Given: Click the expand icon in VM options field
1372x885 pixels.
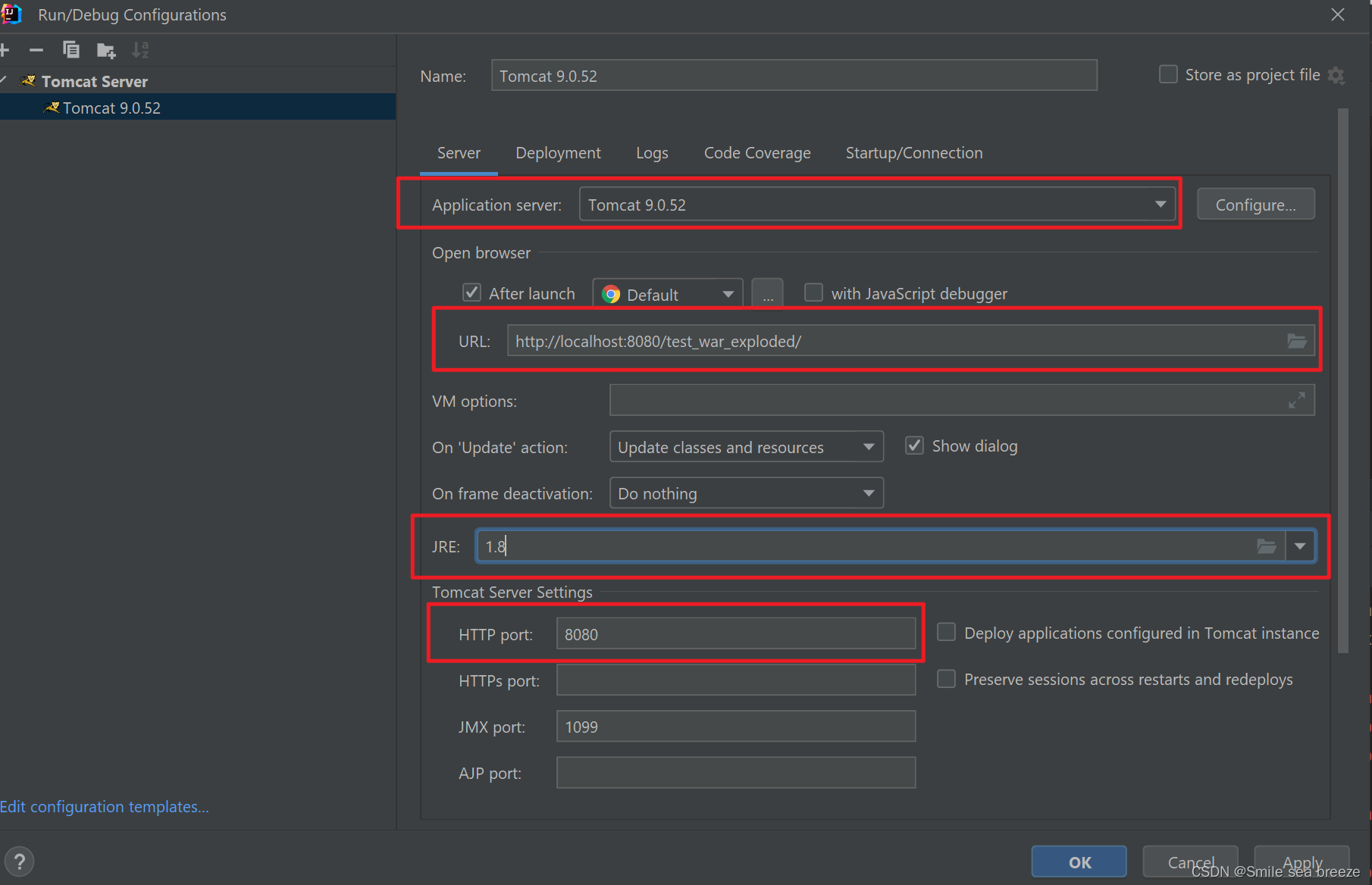Looking at the screenshot, I should click(x=1297, y=400).
